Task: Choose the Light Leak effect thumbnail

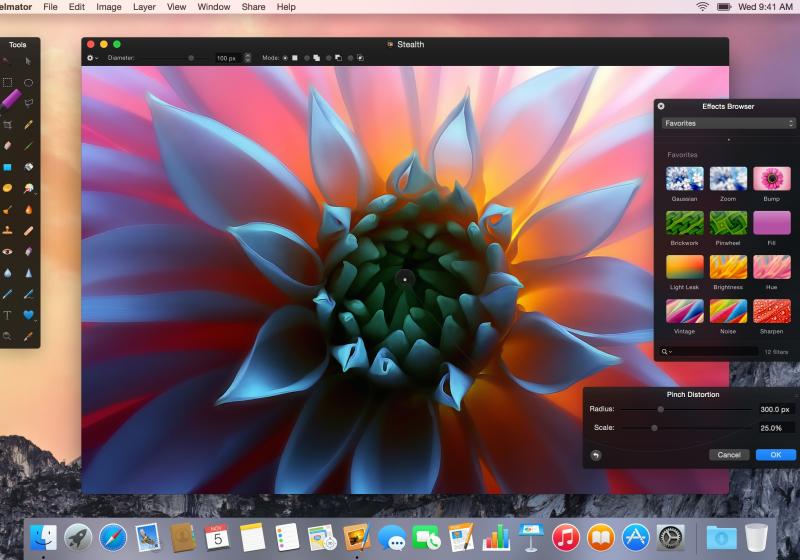Action: (x=685, y=267)
